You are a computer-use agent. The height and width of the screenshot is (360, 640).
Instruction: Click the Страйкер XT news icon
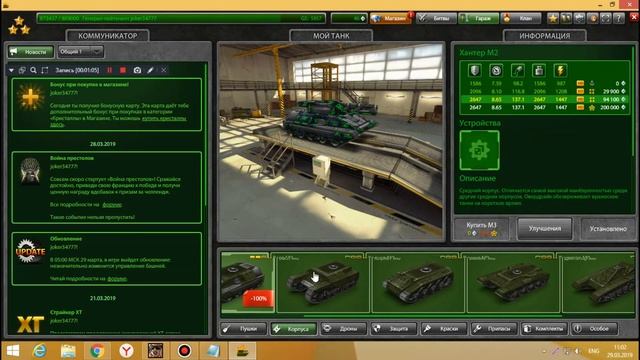30,325
